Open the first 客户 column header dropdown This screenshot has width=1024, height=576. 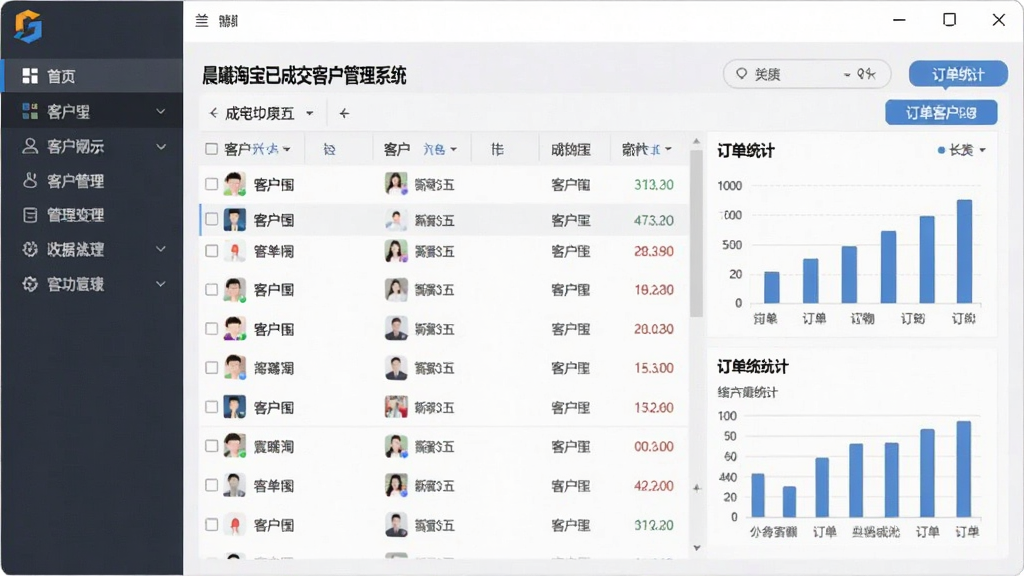(x=287, y=150)
